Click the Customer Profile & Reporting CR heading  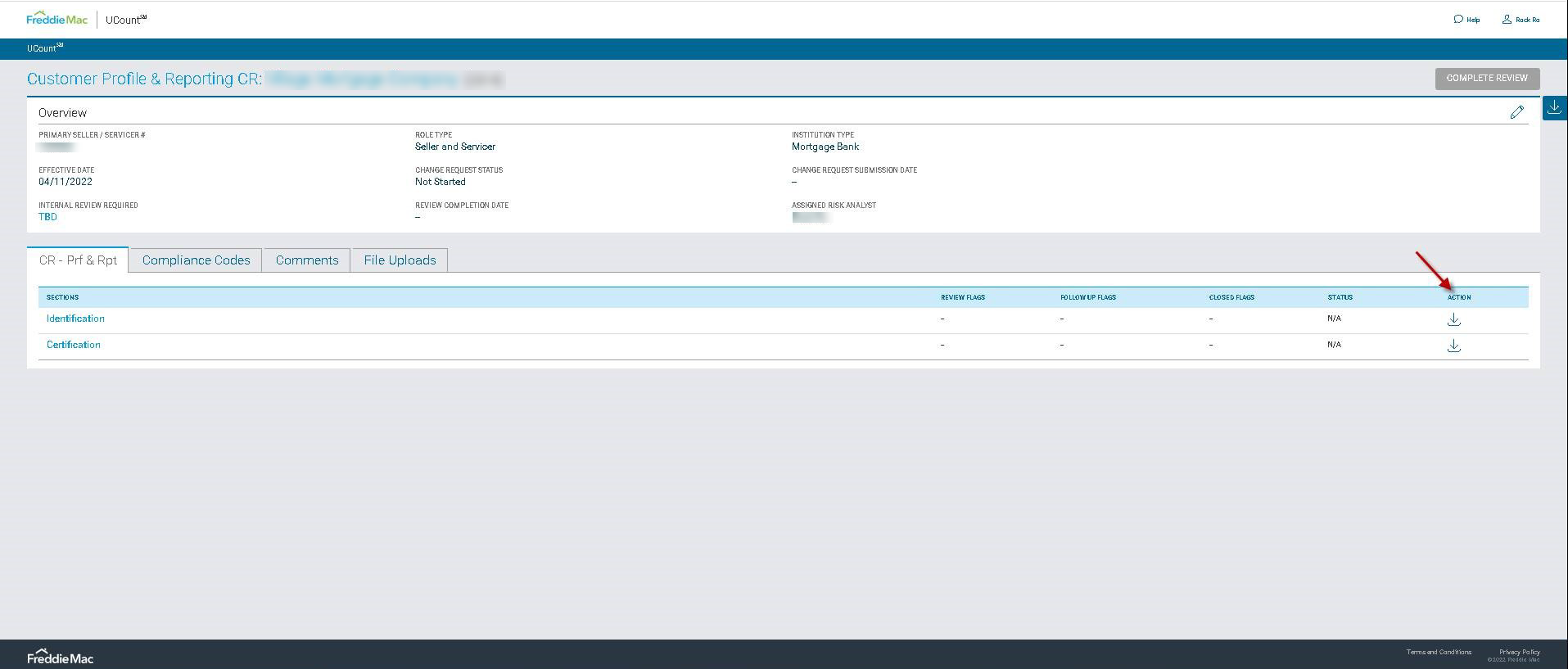pos(144,79)
